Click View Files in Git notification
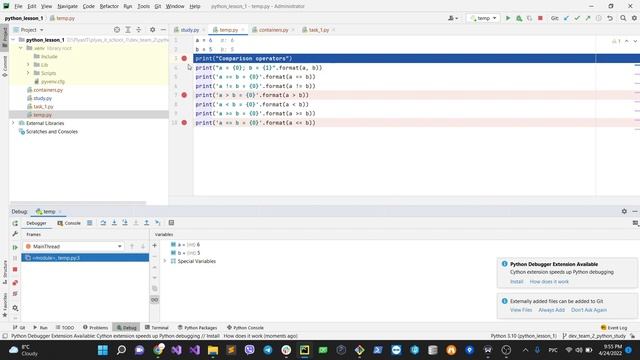640x360 pixels. (521, 310)
